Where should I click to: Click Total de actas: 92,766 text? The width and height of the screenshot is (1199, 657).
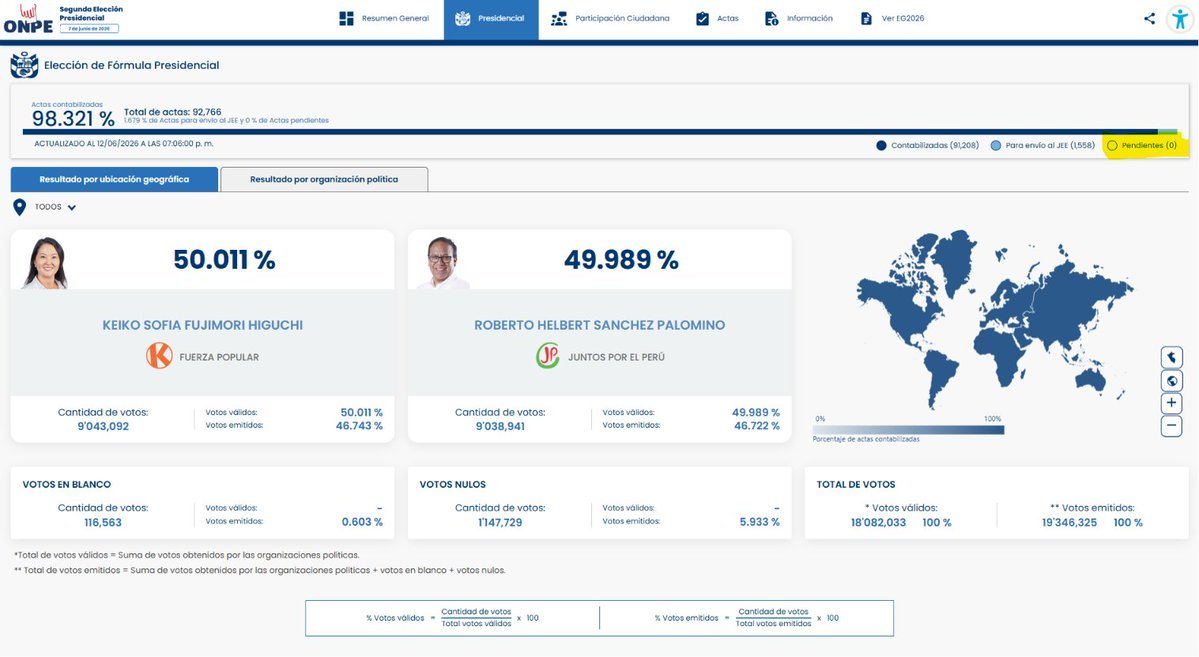(x=173, y=112)
